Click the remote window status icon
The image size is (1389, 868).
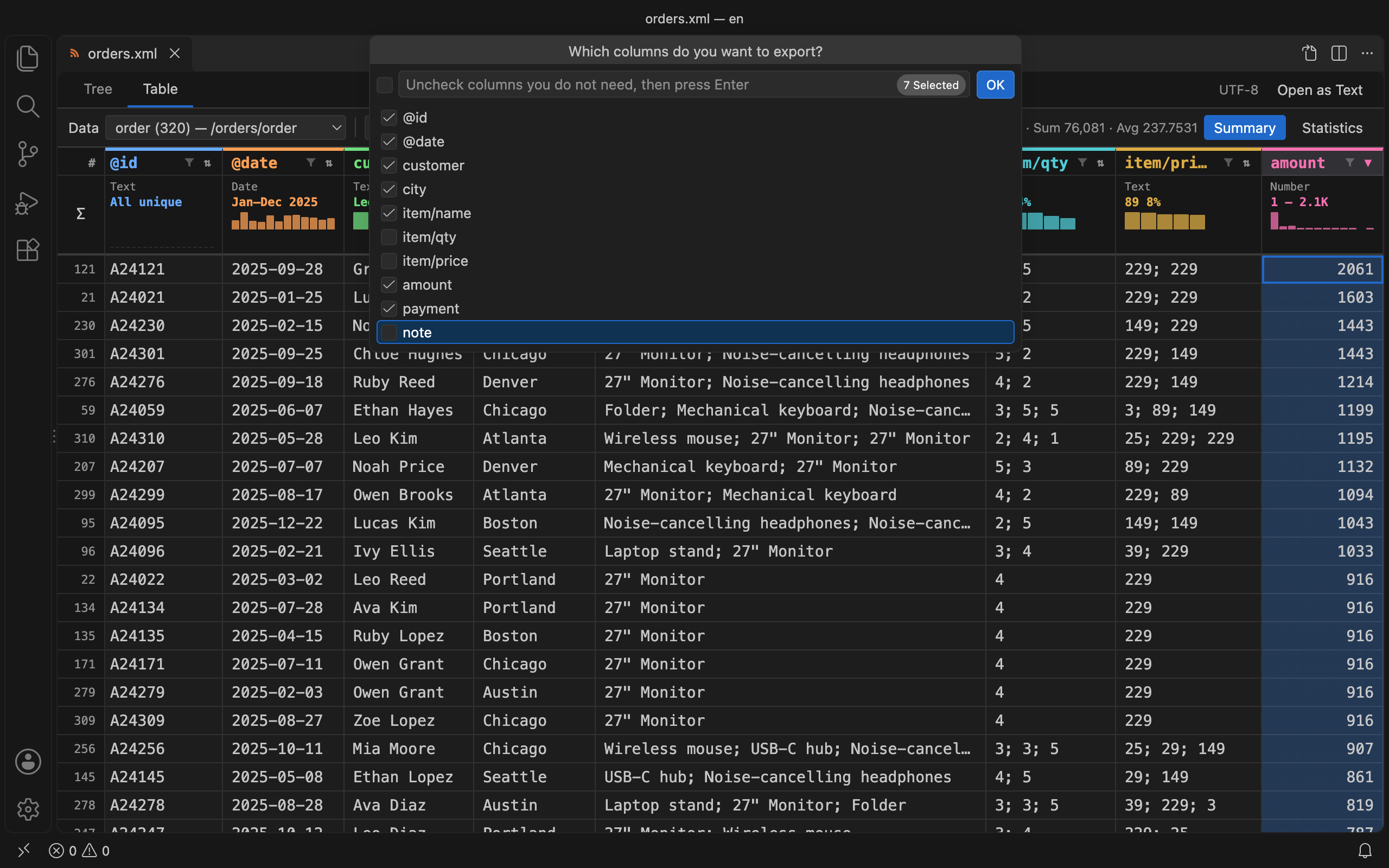point(23,850)
